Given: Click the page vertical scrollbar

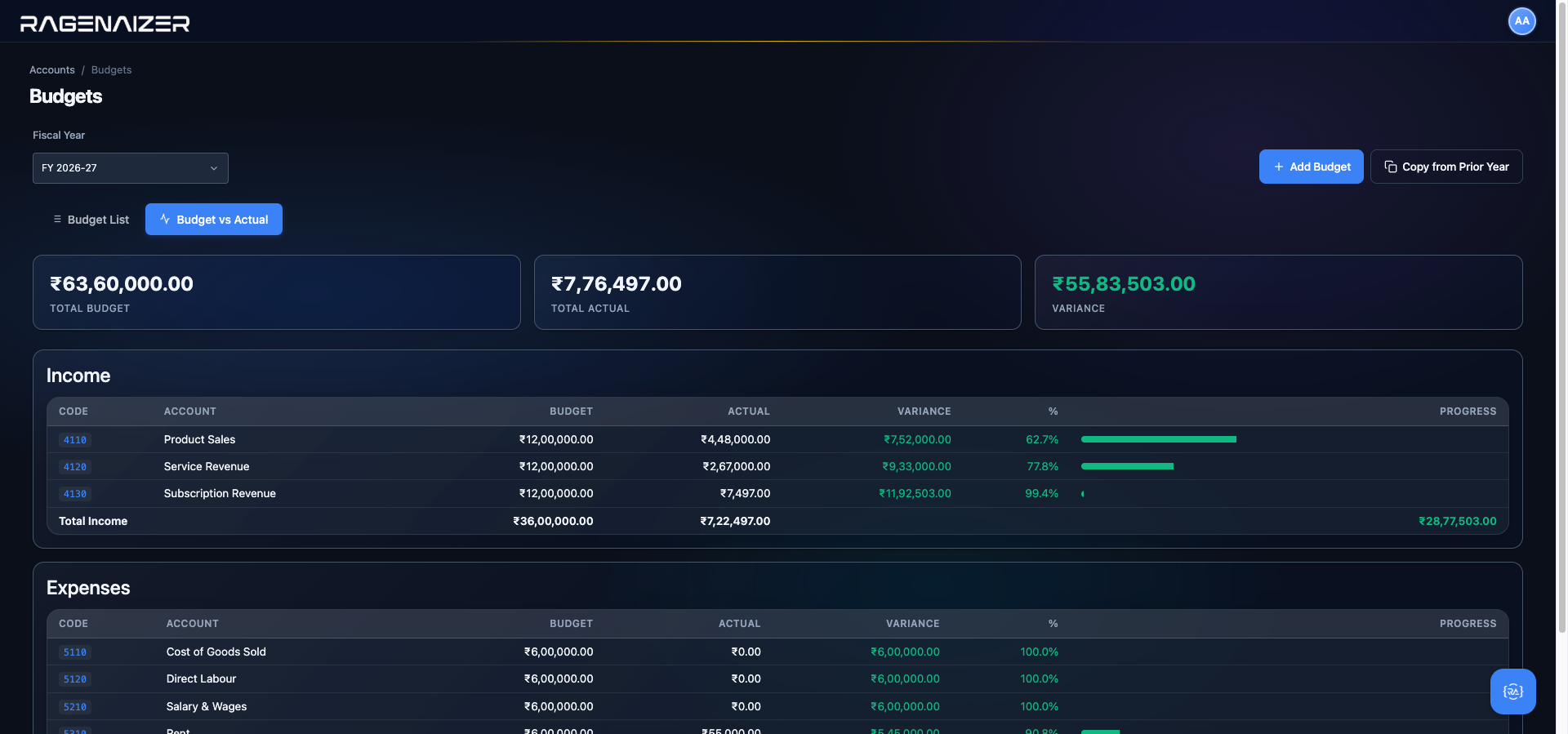Looking at the screenshot, I should tap(1561, 317).
